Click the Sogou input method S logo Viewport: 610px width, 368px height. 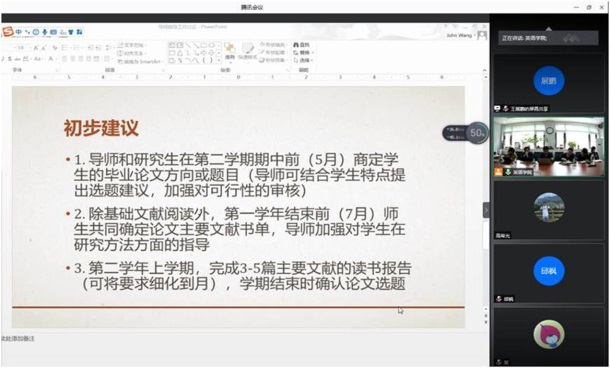(7, 32)
